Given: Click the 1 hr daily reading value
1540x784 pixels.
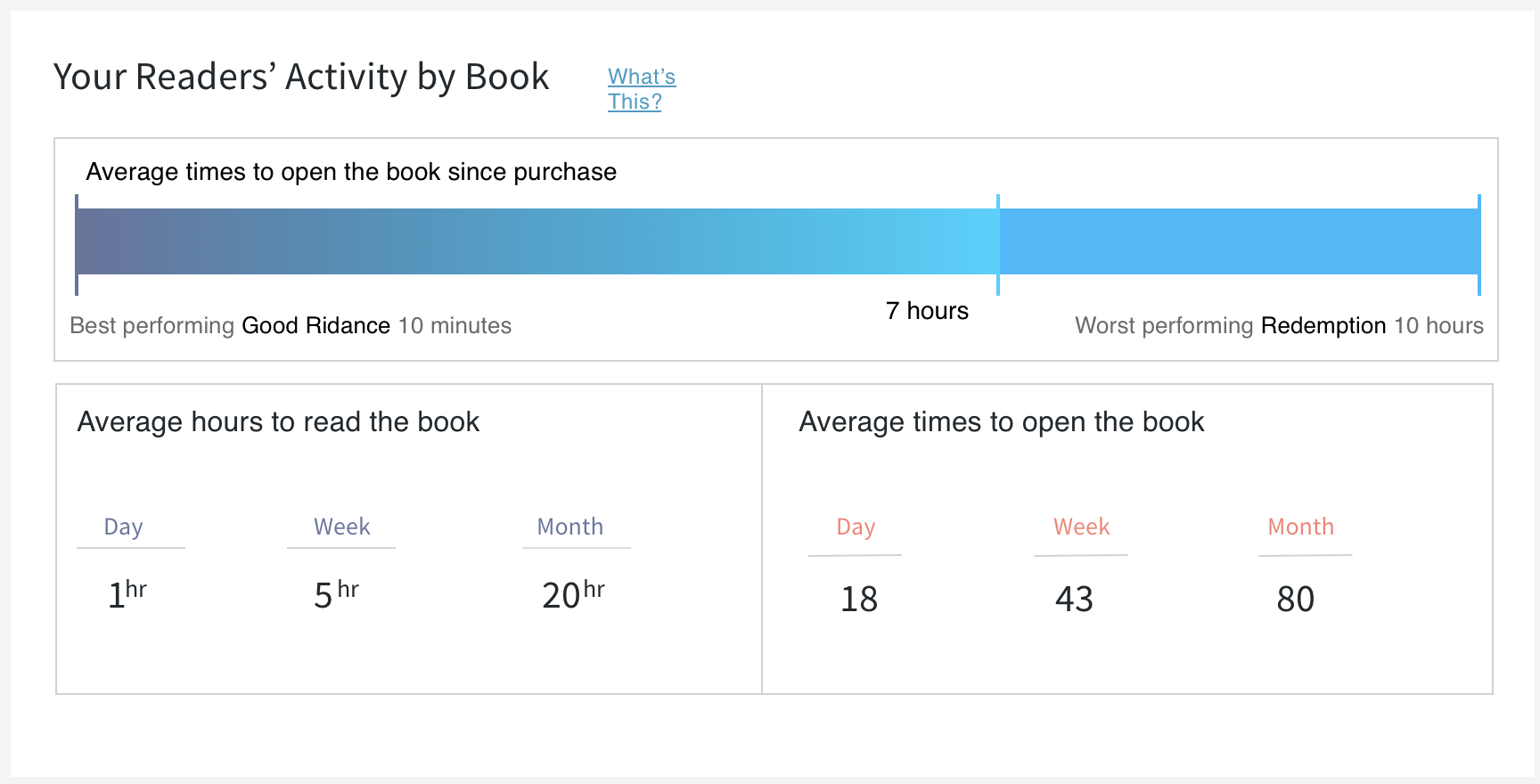Looking at the screenshot, I should point(127,594).
